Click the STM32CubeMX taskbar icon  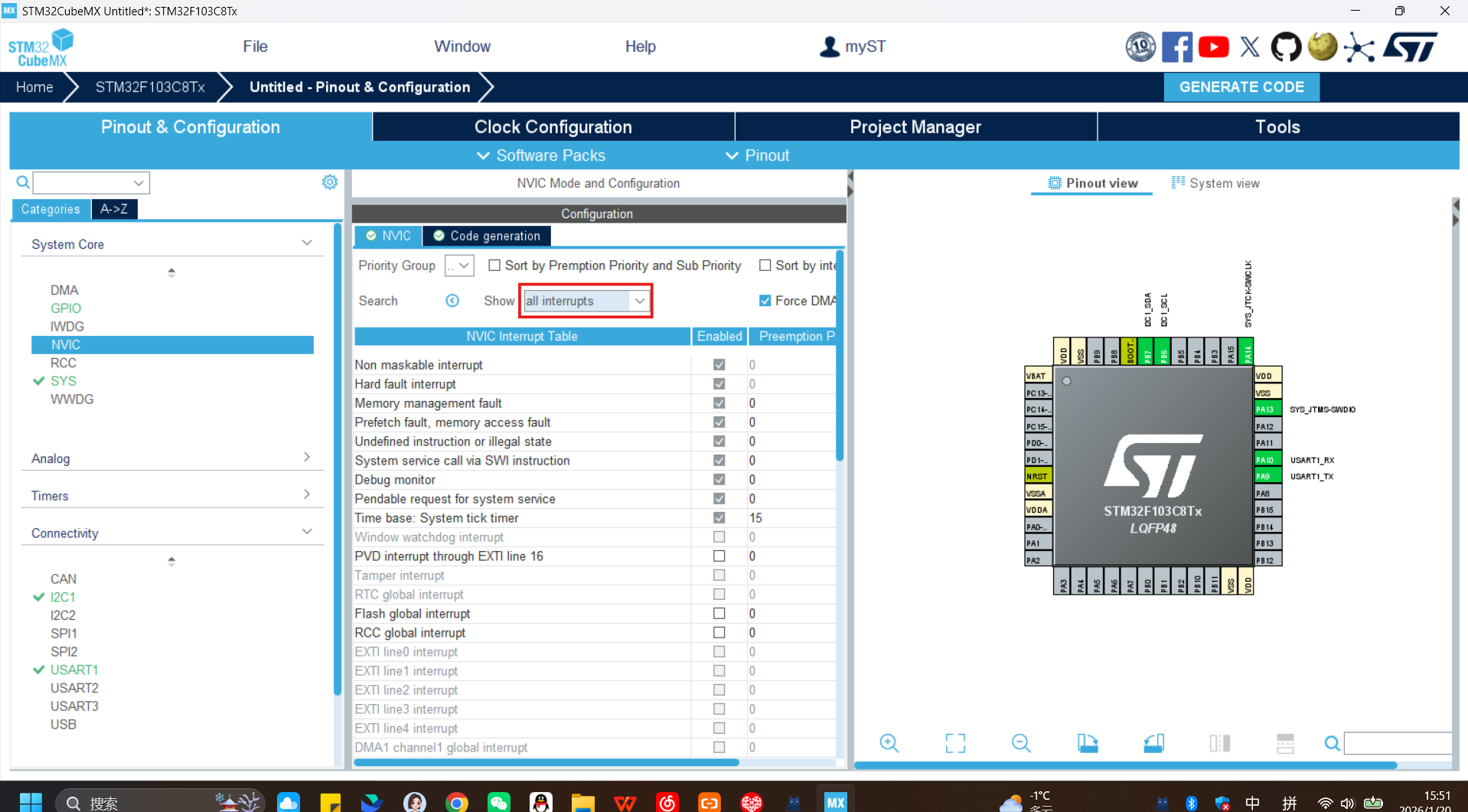(836, 802)
